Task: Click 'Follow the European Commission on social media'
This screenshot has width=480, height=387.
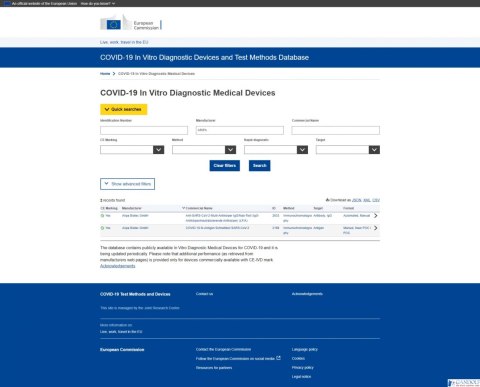Action: point(235,359)
